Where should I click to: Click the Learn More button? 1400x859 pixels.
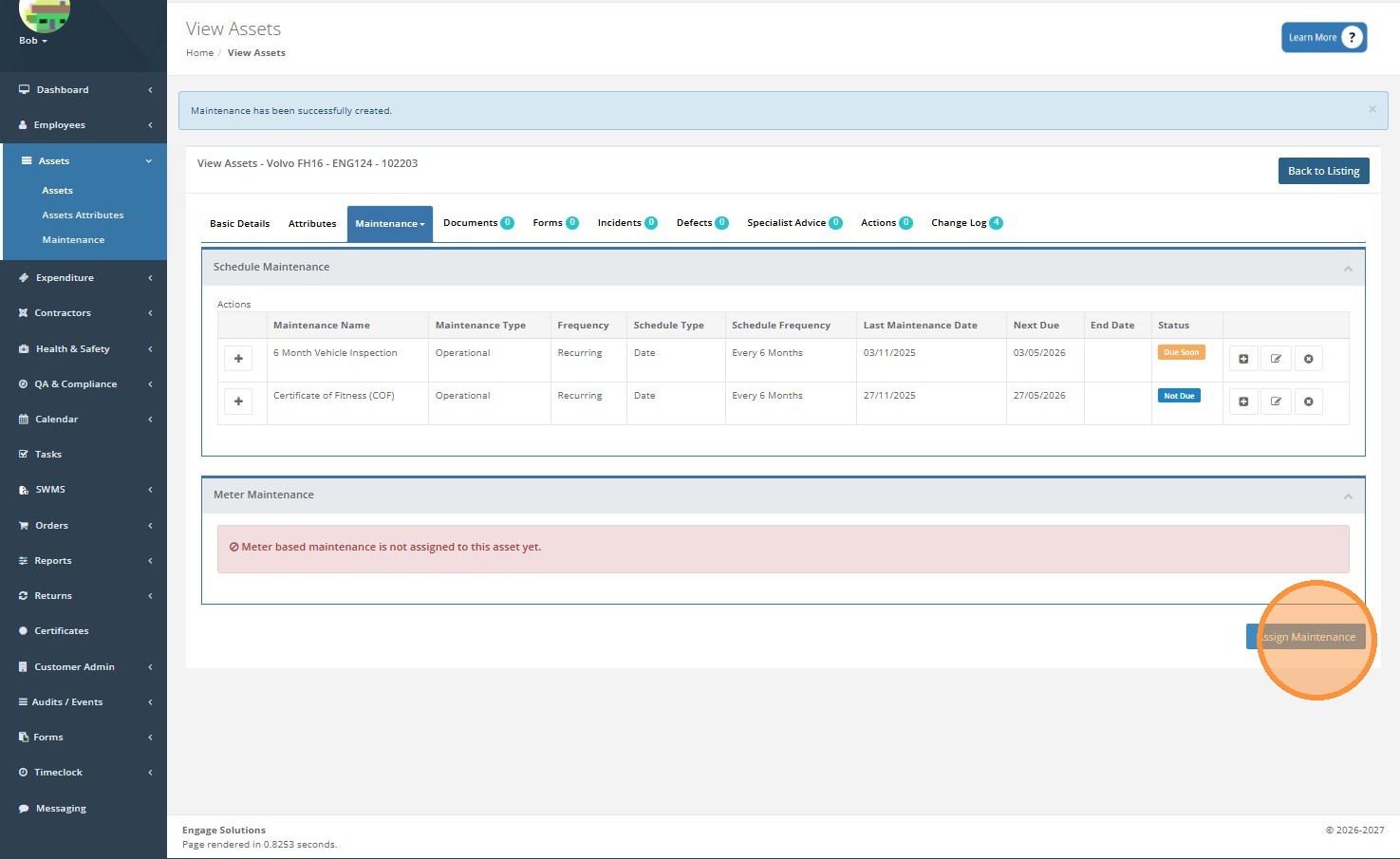click(x=1324, y=37)
